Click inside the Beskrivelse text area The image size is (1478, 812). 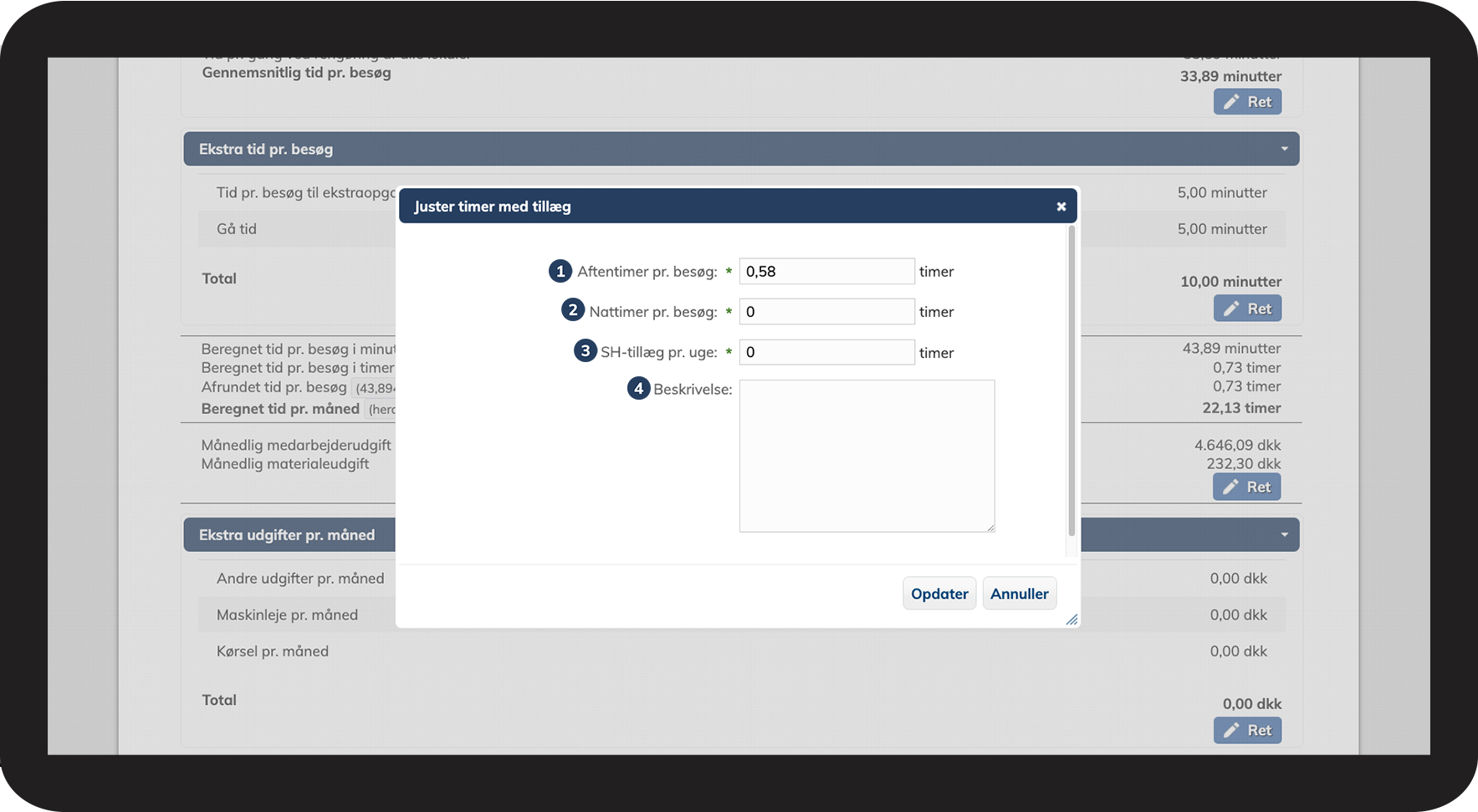point(866,456)
